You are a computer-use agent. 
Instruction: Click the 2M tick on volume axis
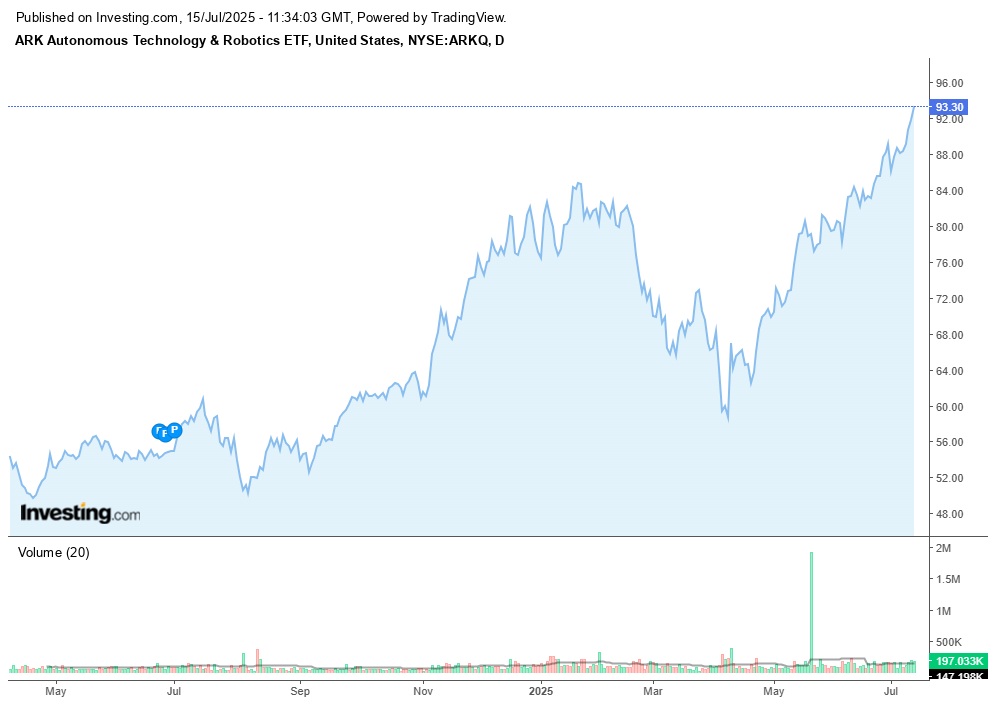[943, 549]
